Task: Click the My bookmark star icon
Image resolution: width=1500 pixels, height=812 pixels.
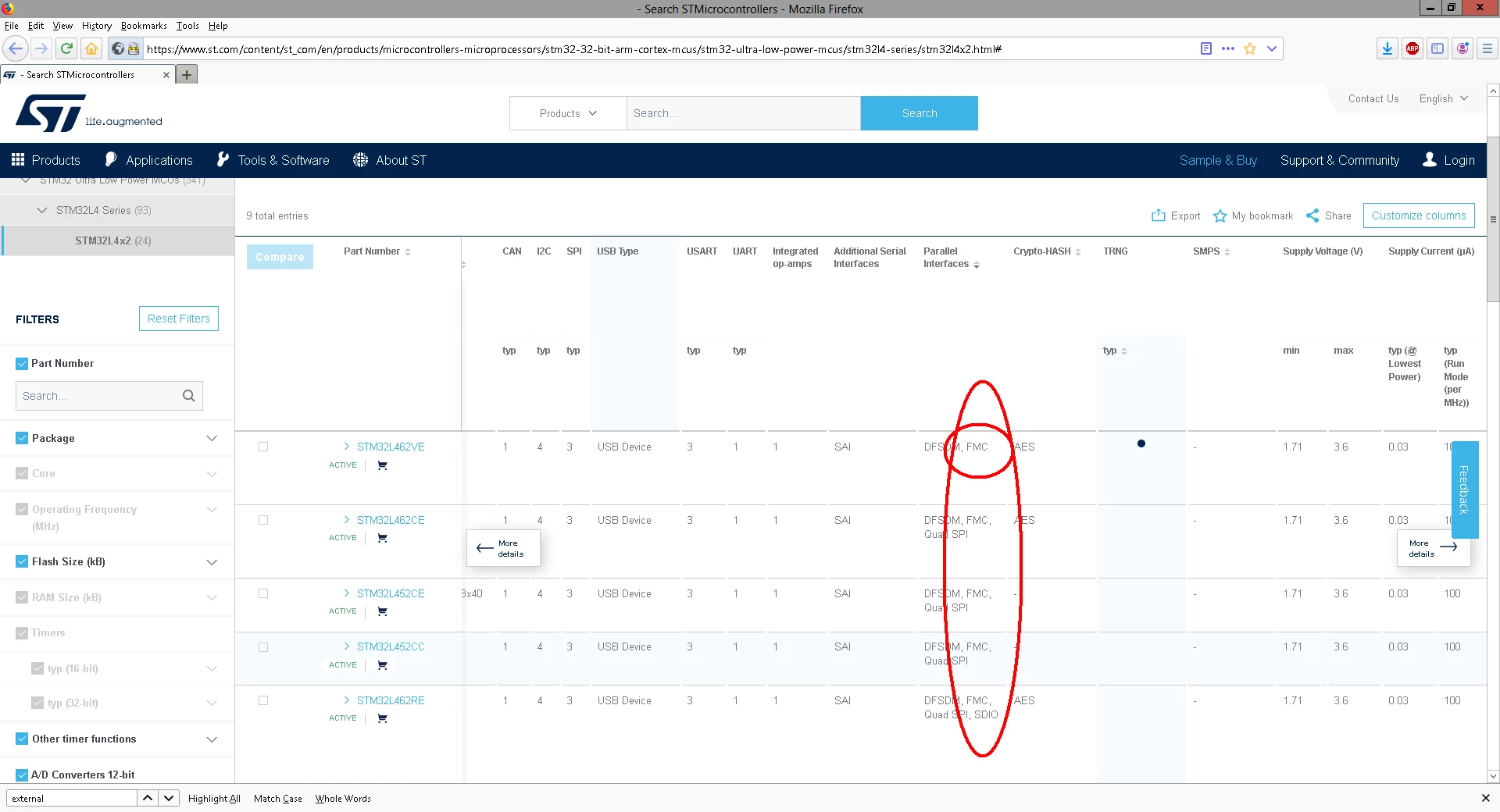Action: (x=1220, y=215)
